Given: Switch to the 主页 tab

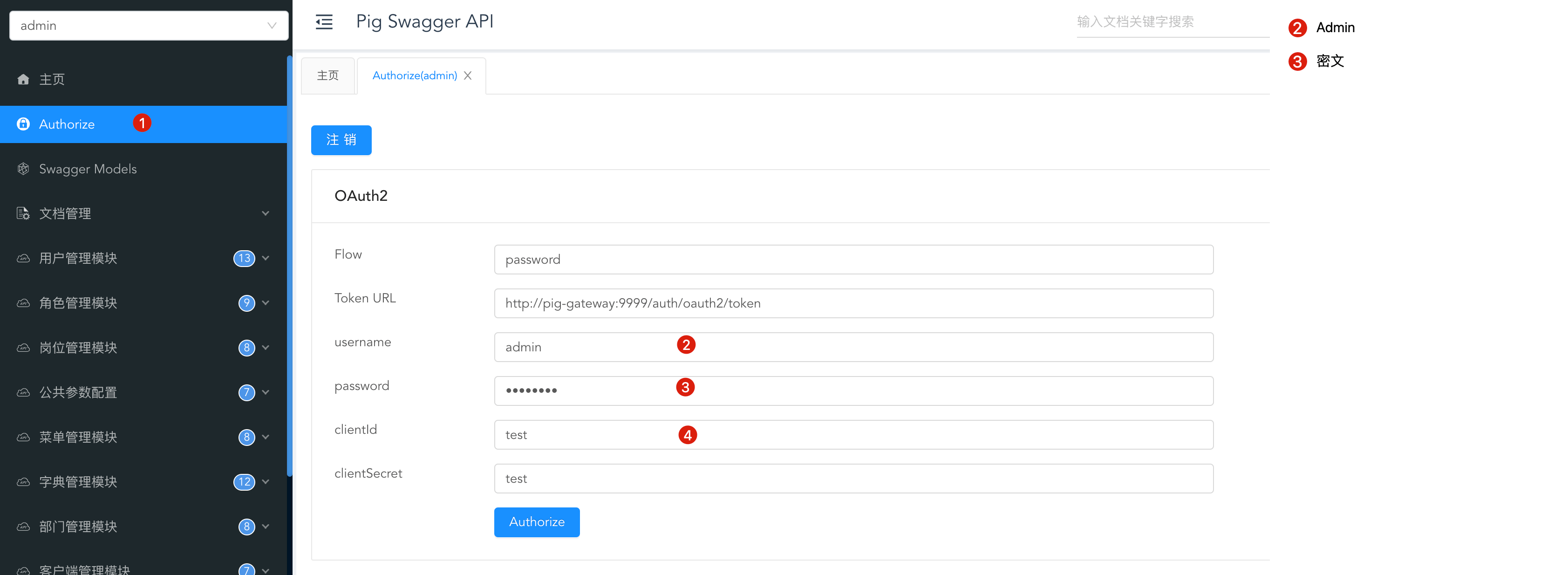Looking at the screenshot, I should tap(327, 75).
